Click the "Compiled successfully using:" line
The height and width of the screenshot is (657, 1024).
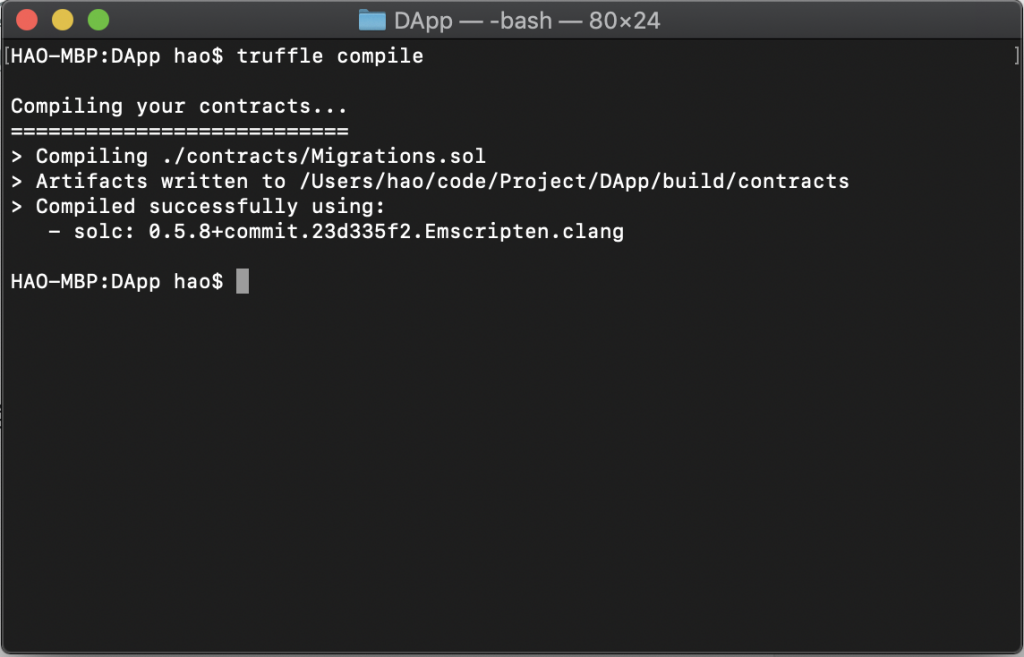pyautogui.click(x=210, y=206)
